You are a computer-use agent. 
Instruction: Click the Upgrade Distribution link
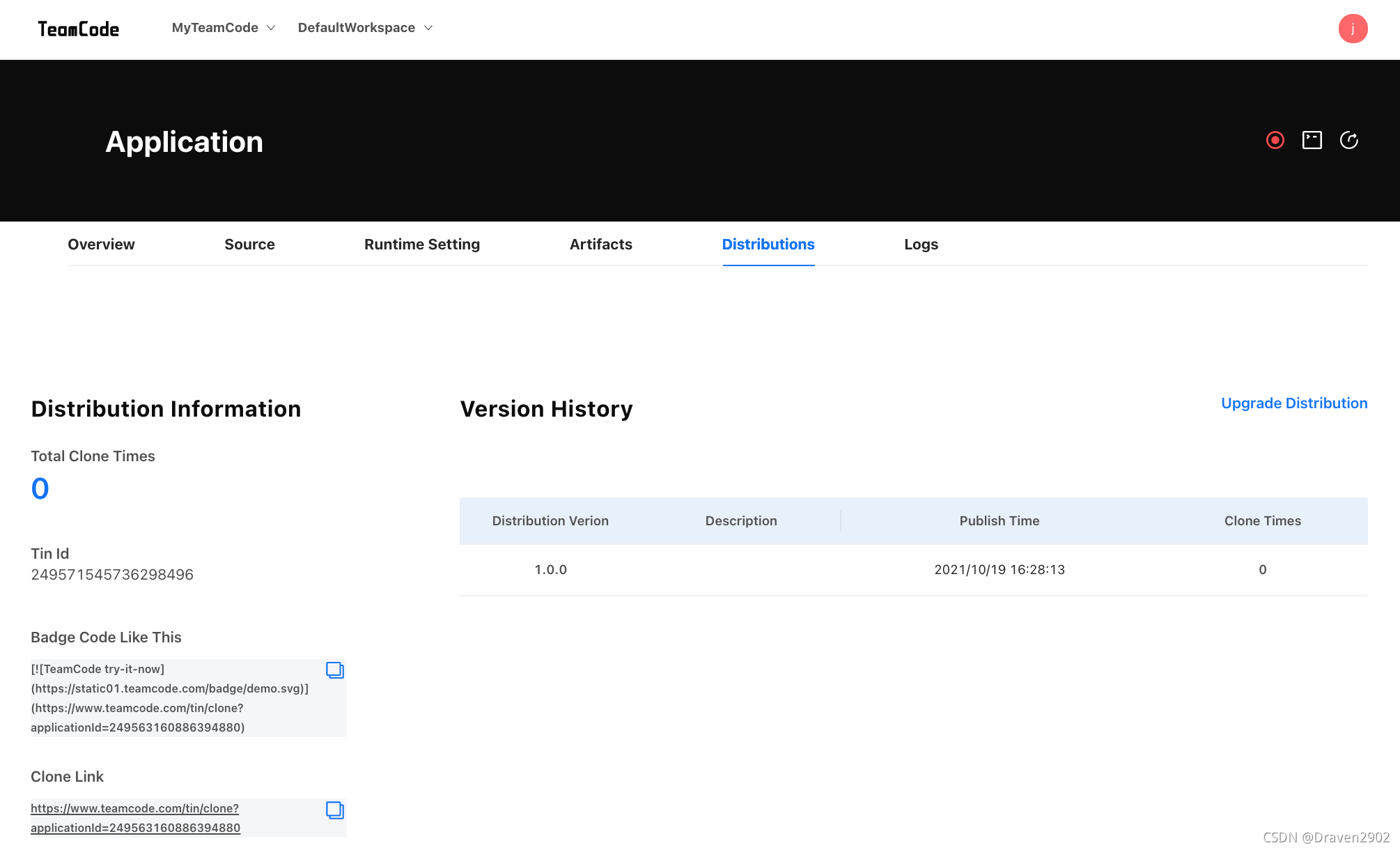(1293, 403)
